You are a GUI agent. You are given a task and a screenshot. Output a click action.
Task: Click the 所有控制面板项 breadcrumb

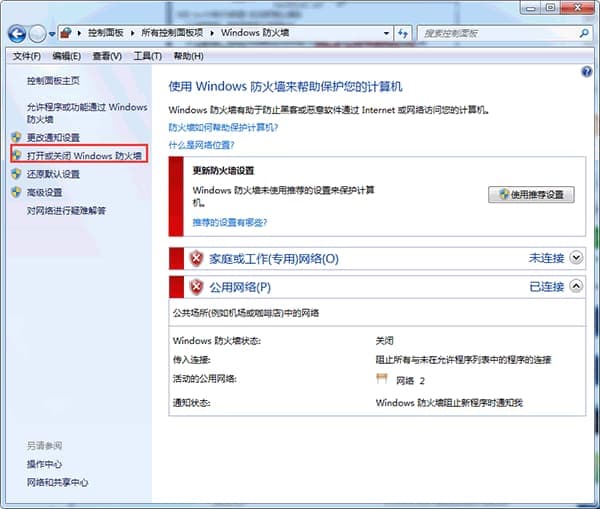(x=172, y=33)
